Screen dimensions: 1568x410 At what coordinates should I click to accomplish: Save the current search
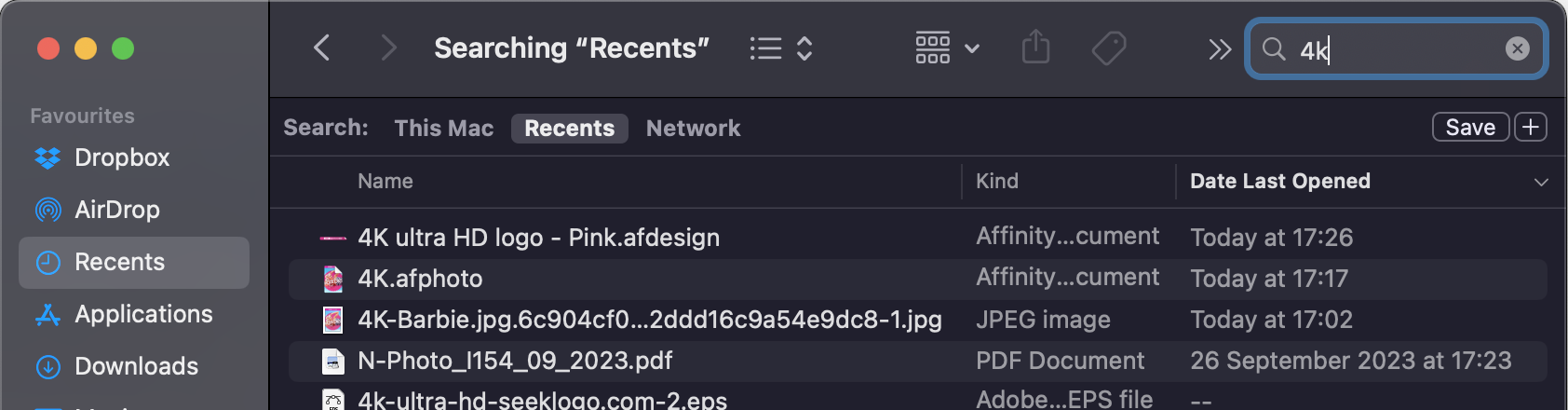click(x=1470, y=127)
